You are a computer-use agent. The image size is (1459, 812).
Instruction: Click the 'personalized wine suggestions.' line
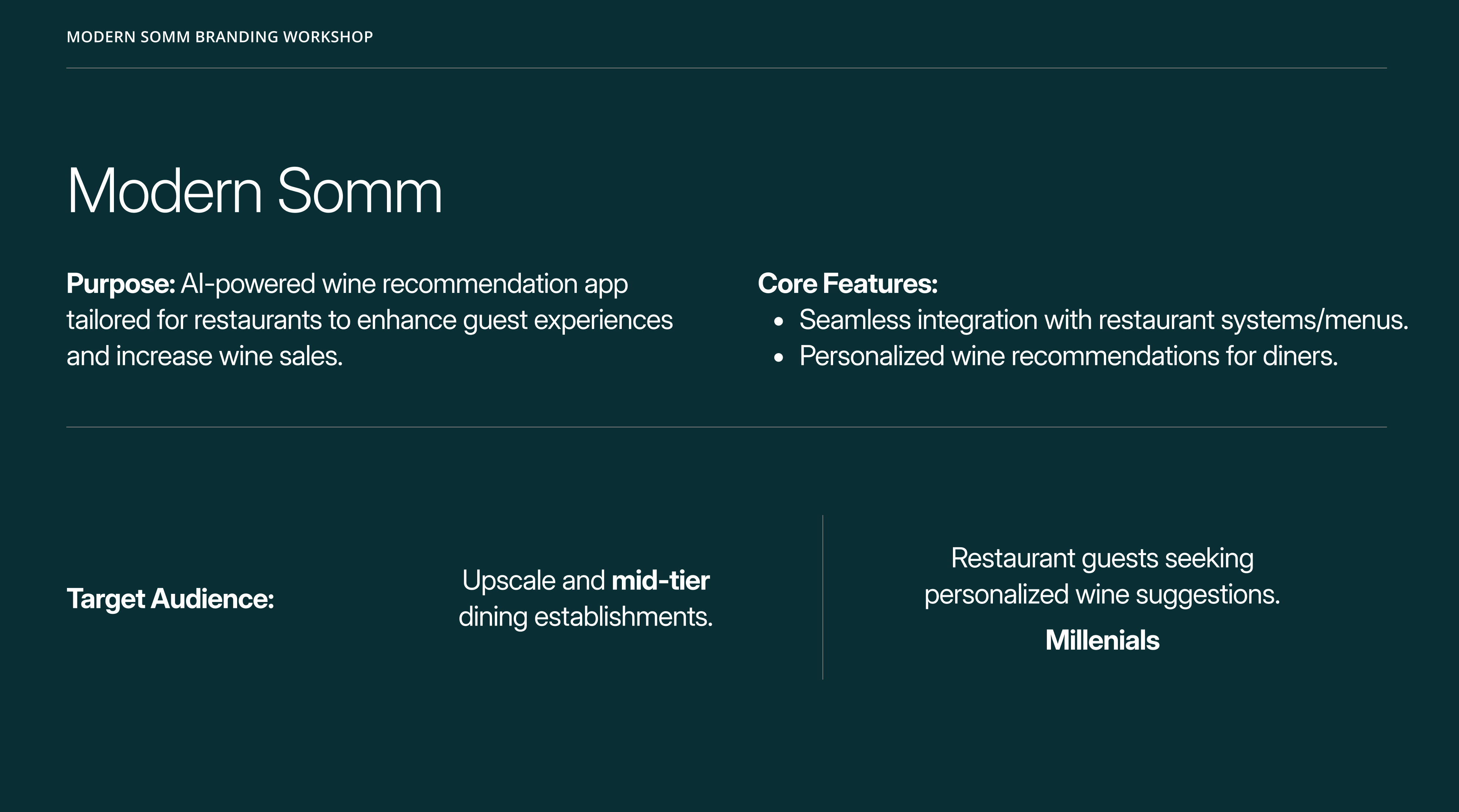1102,595
